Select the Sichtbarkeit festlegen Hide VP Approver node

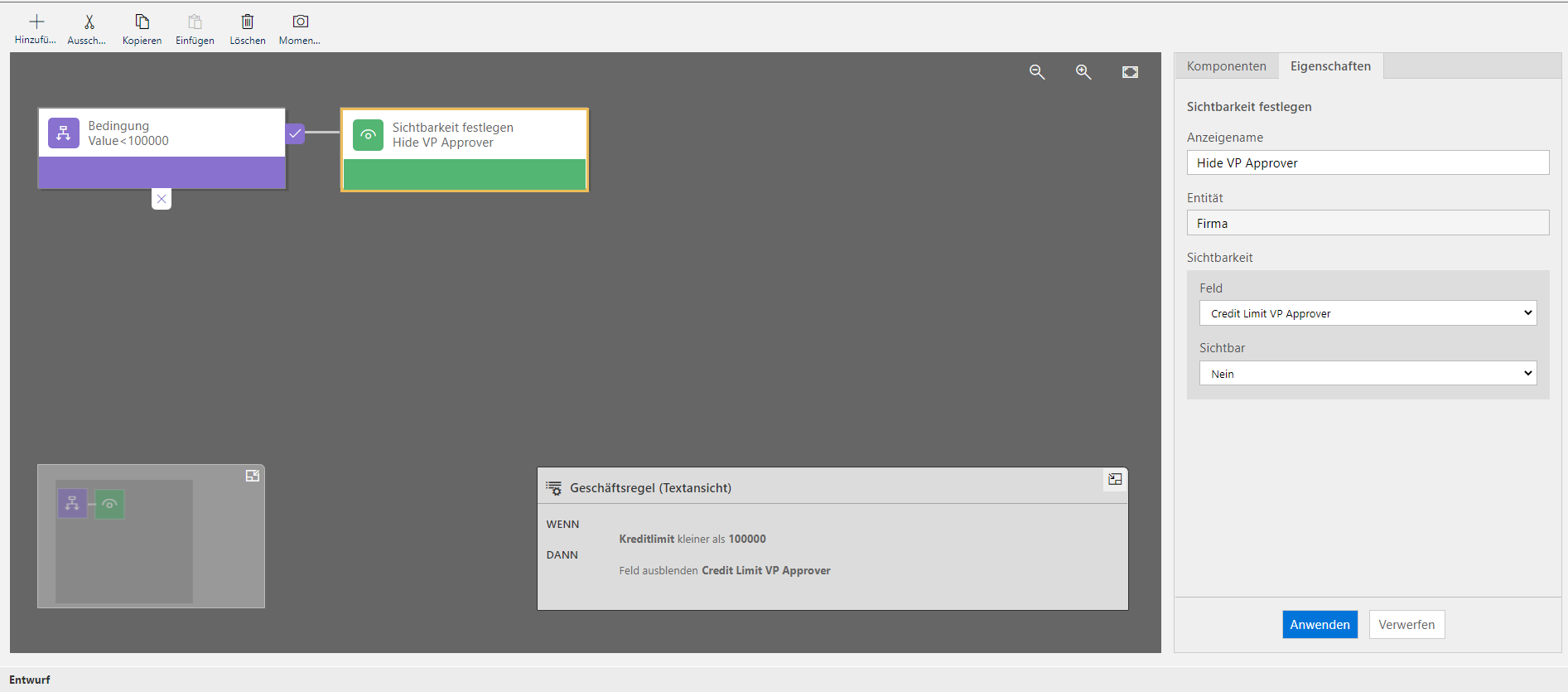coord(465,150)
